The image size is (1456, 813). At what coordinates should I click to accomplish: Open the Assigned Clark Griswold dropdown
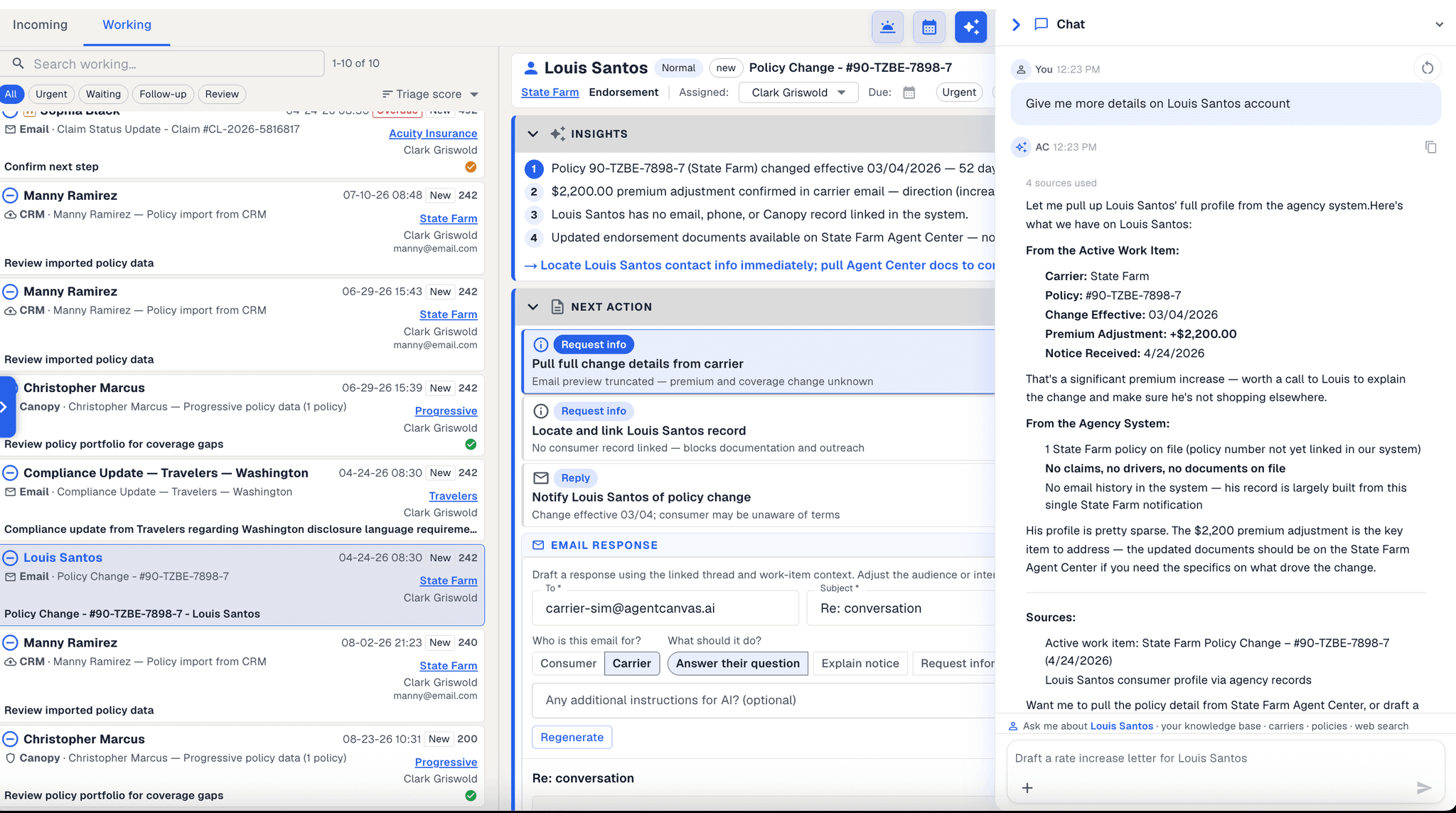click(x=798, y=92)
